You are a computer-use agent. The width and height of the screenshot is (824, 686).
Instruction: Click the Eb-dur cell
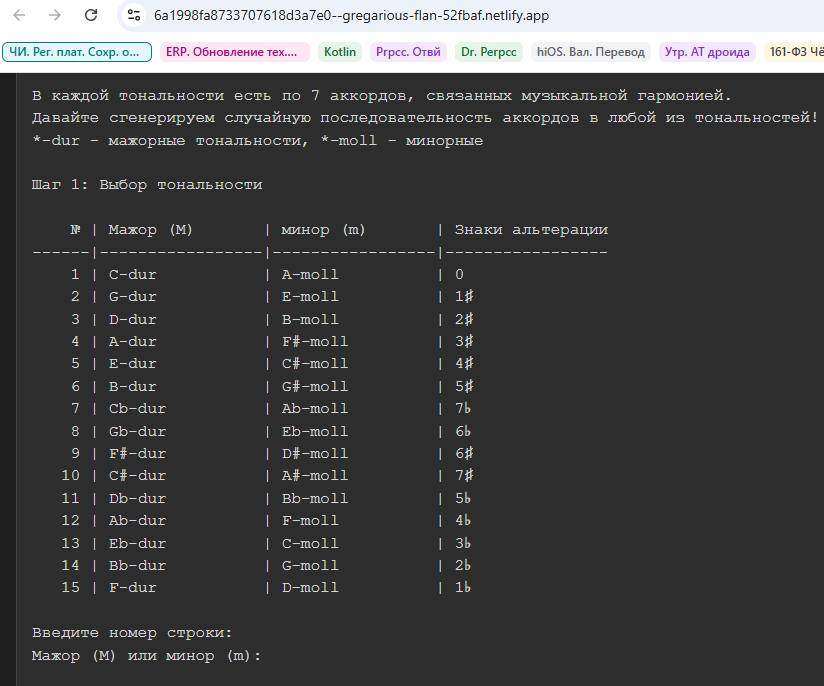click(137, 544)
